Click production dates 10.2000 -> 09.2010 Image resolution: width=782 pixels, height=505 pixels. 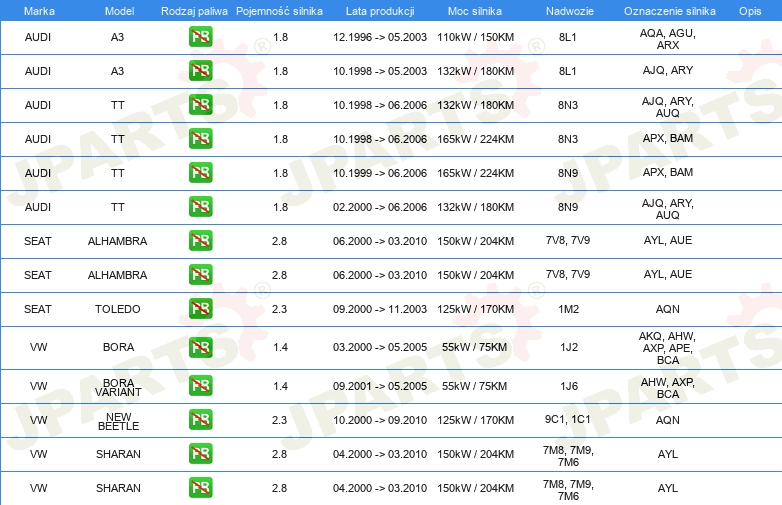click(380, 420)
